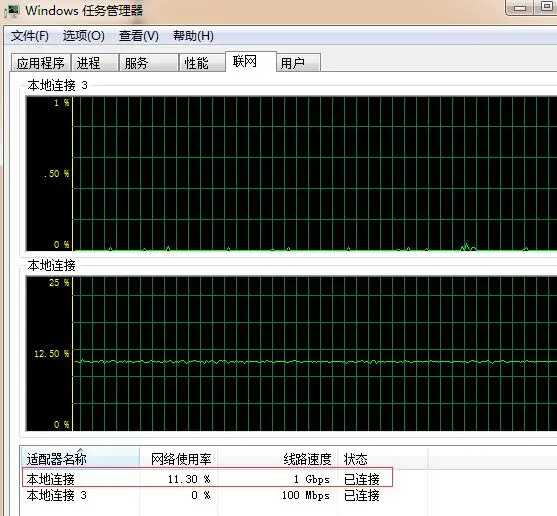Screen dimensions: 557x516
Task: Maximize the Task Manager window
Action: 546,7
